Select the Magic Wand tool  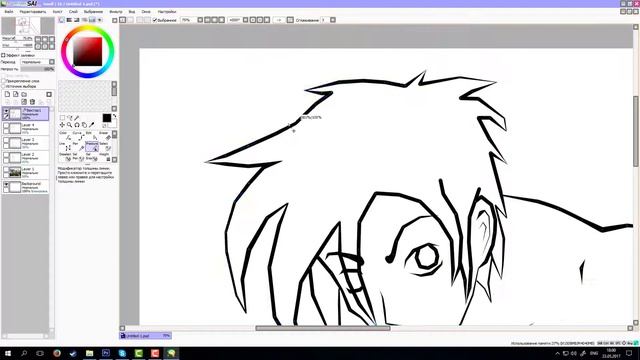(77, 118)
